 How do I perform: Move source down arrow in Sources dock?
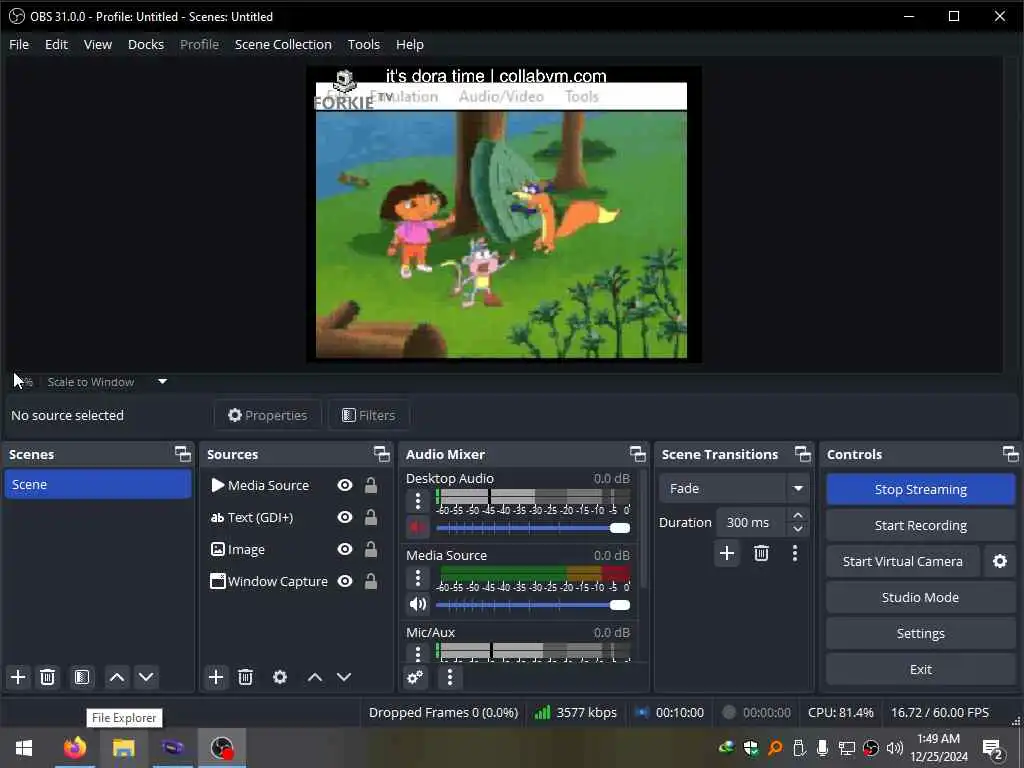point(344,677)
